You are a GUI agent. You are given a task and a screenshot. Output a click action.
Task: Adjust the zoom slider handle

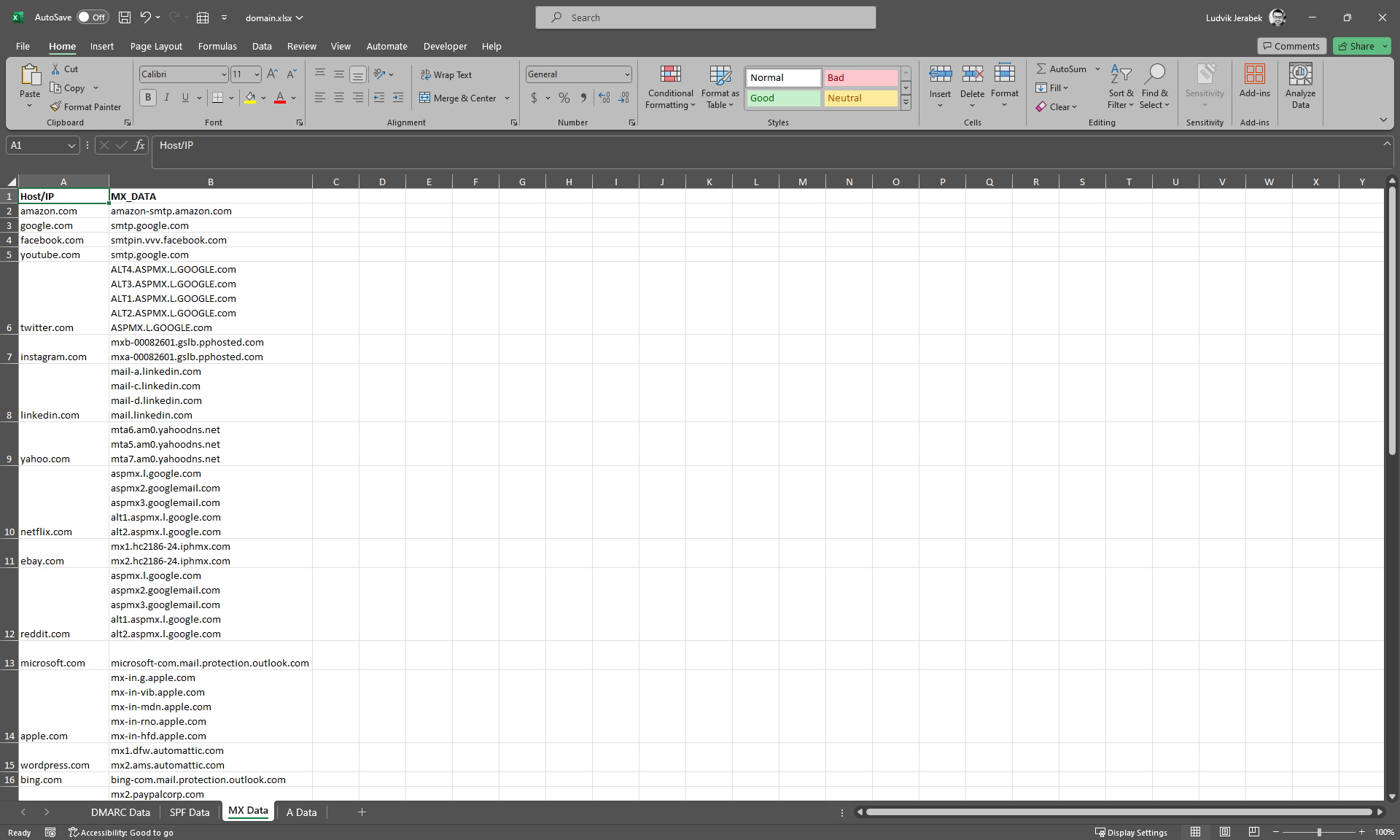[x=1318, y=832]
